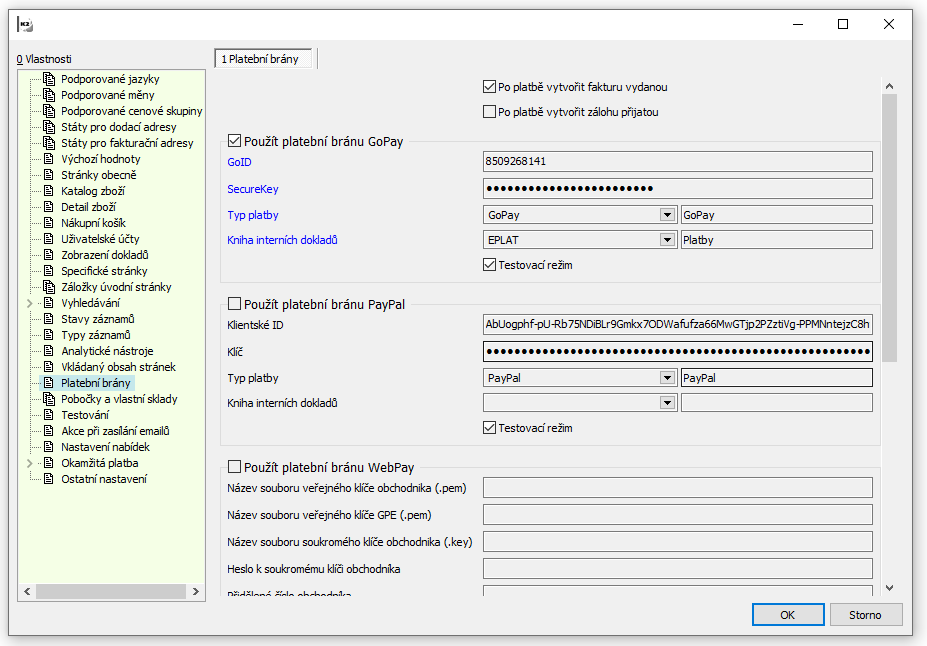This screenshot has width=927, height=646.
Task: Click Heslo k soukromému klíči obchodníka field
Action: tap(678, 569)
